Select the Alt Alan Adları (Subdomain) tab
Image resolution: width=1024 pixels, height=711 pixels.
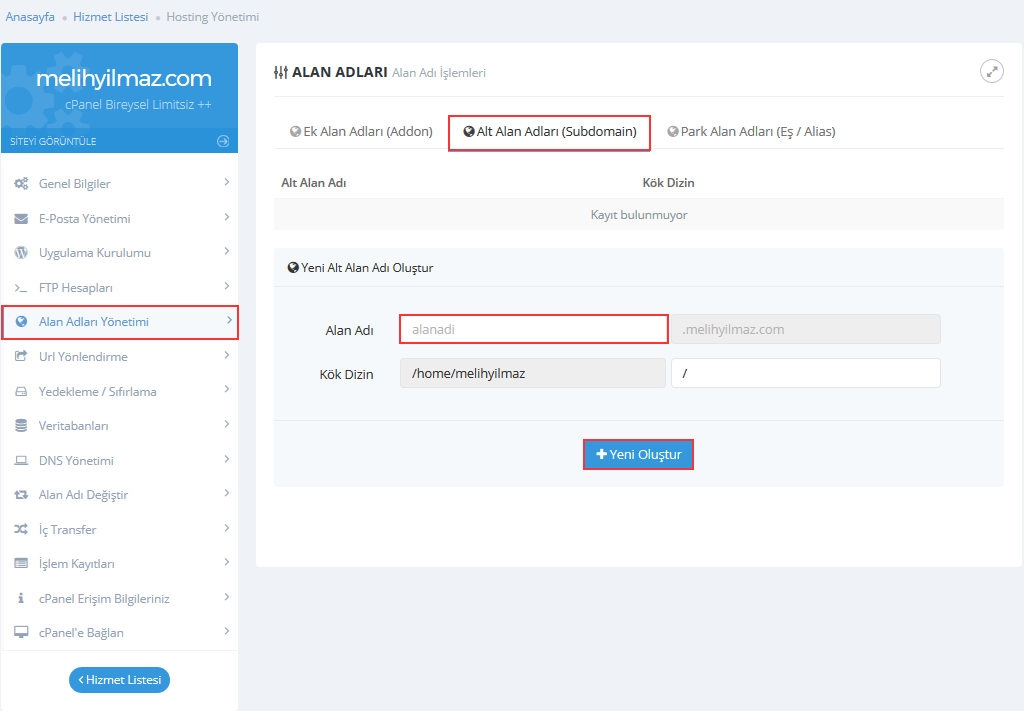[x=549, y=132]
